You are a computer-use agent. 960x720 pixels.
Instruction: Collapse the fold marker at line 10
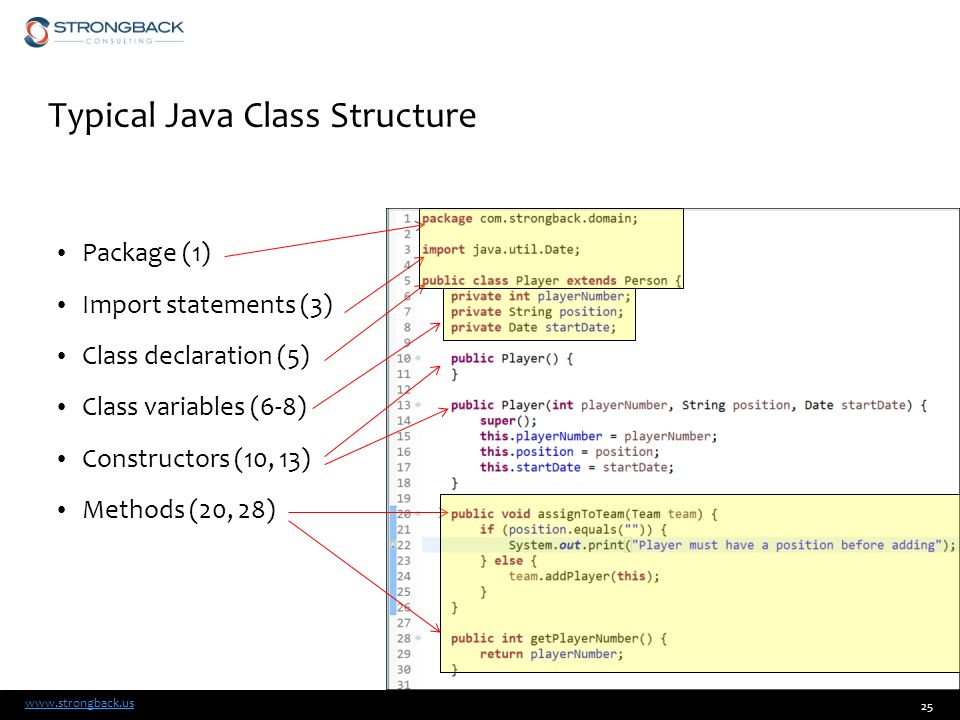coord(418,358)
